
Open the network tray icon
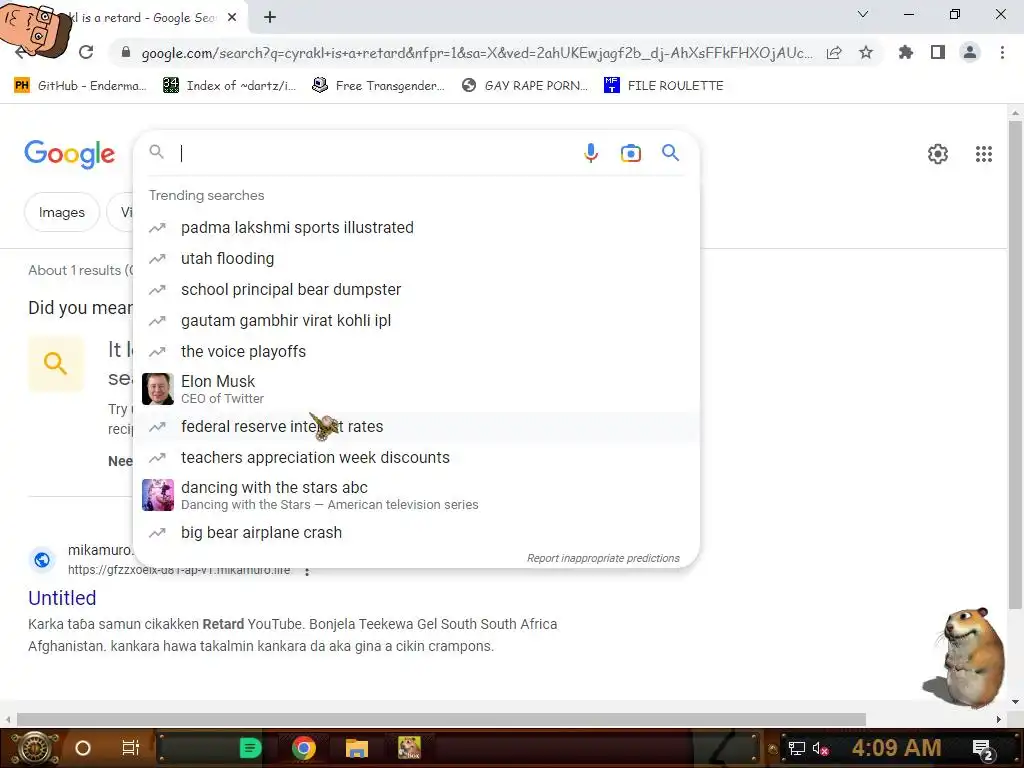coord(796,749)
